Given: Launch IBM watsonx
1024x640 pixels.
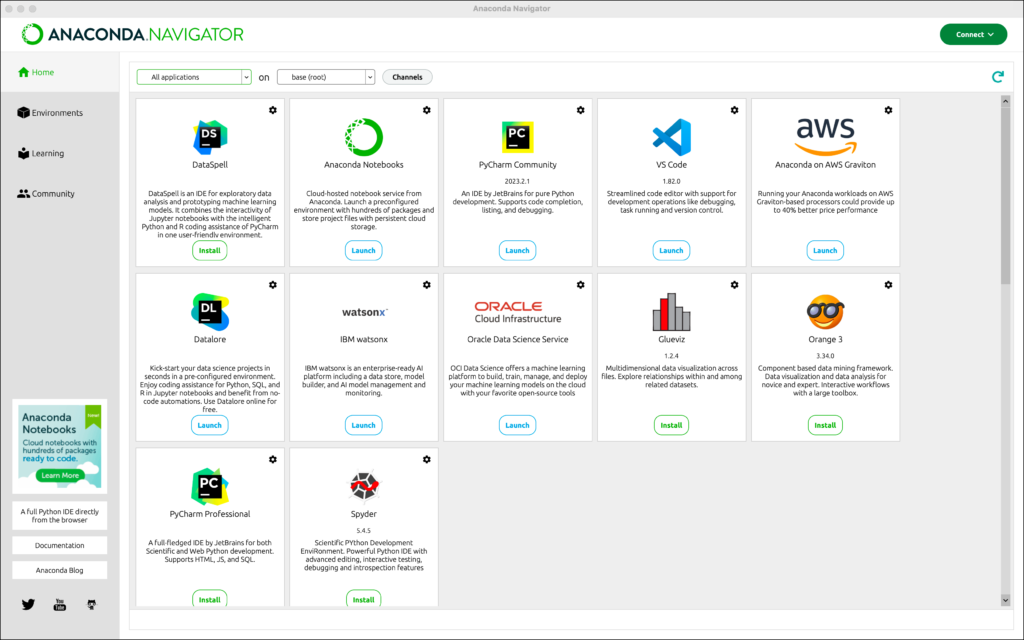Looking at the screenshot, I should (x=364, y=425).
